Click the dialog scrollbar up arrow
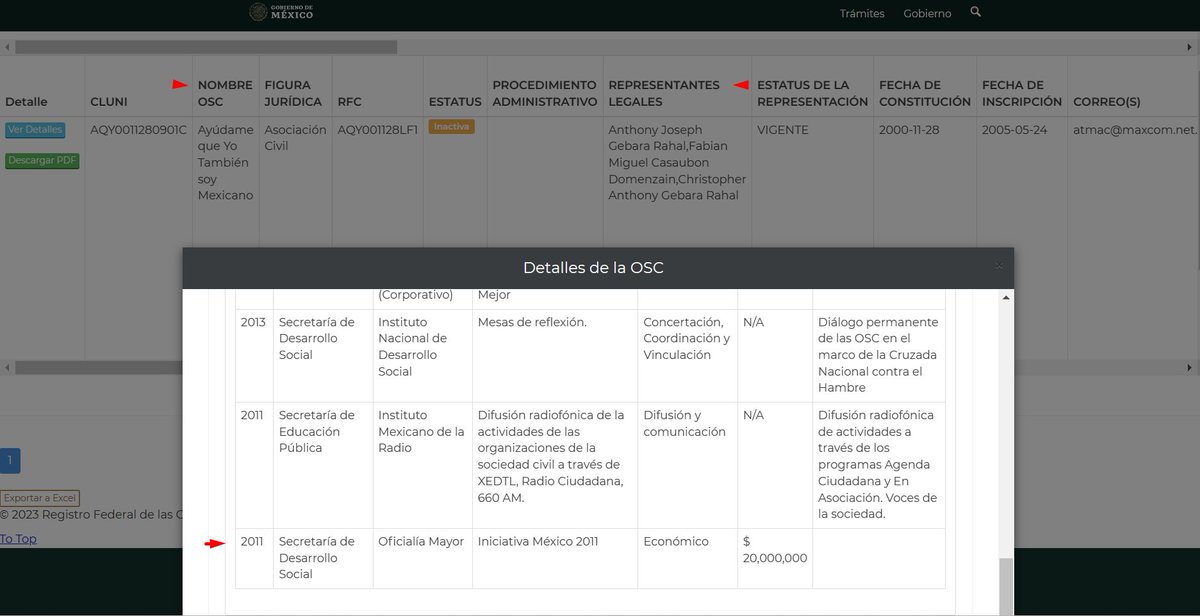 coord(1006,297)
